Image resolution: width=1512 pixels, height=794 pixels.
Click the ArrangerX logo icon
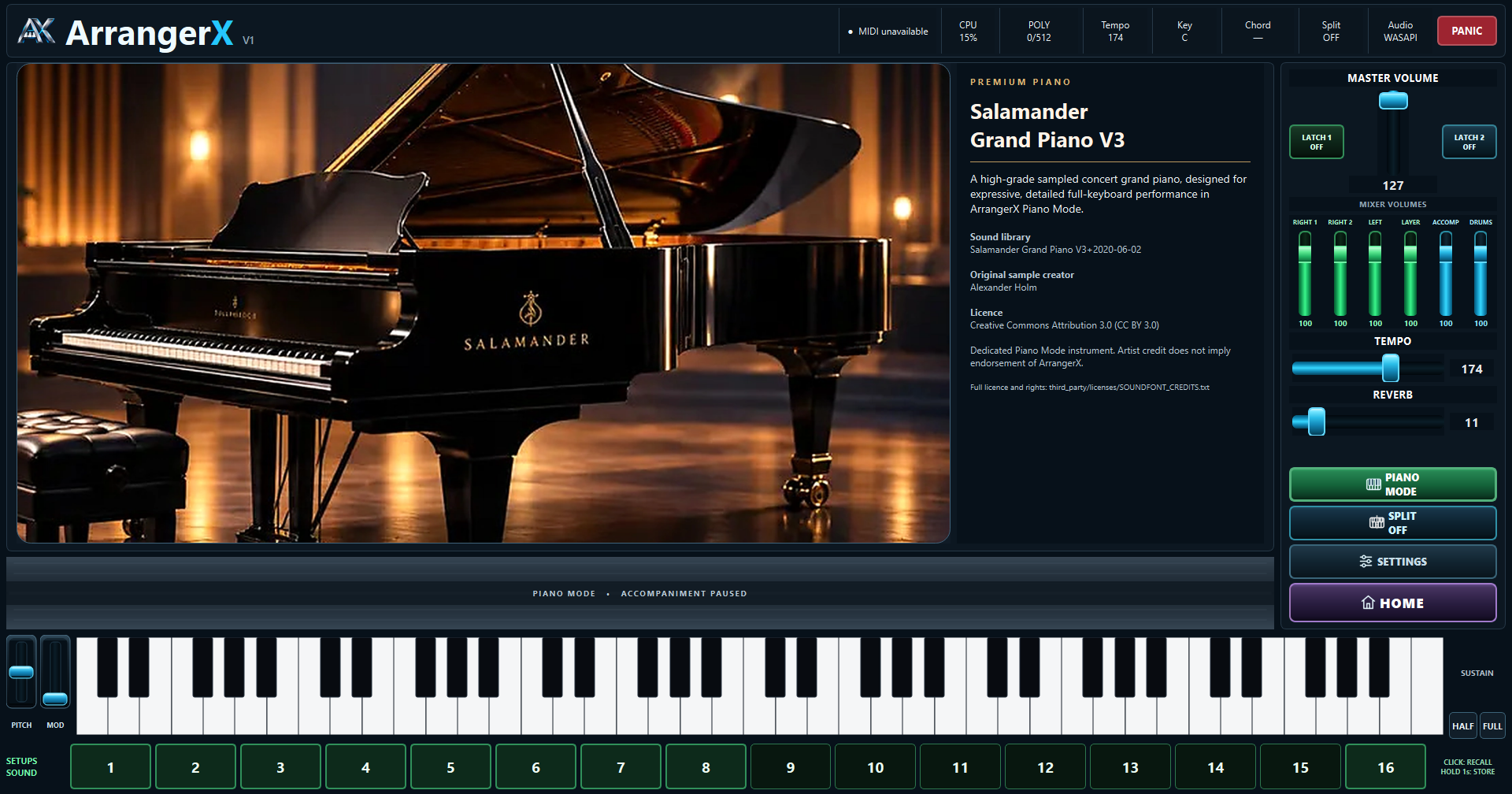pos(36,31)
